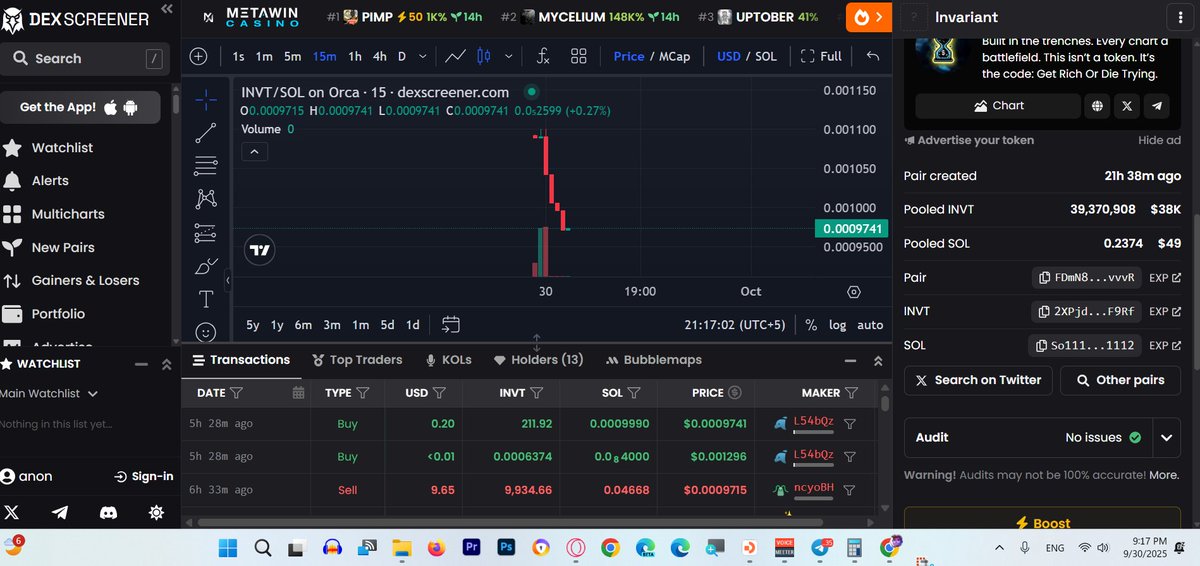Hide the token ad
Viewport: 1200px width, 566px height.
tap(1159, 141)
